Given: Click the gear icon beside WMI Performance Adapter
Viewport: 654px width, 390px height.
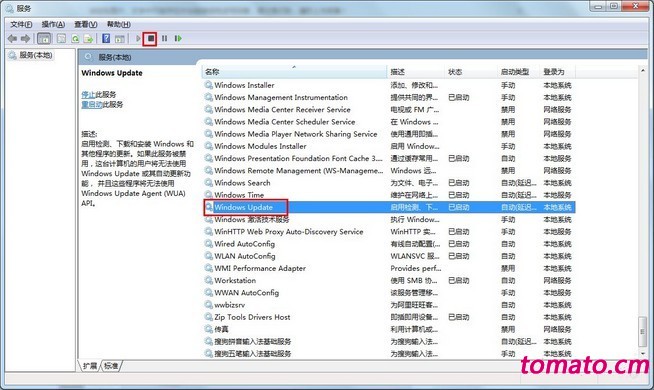Looking at the screenshot, I should coord(208,268).
